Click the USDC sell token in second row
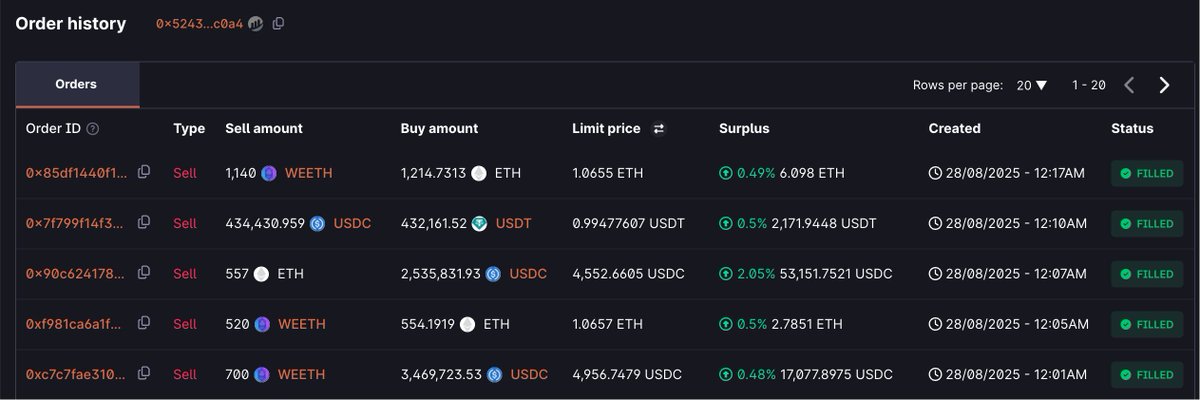Image resolution: width=1200 pixels, height=400 pixels. click(x=352, y=223)
